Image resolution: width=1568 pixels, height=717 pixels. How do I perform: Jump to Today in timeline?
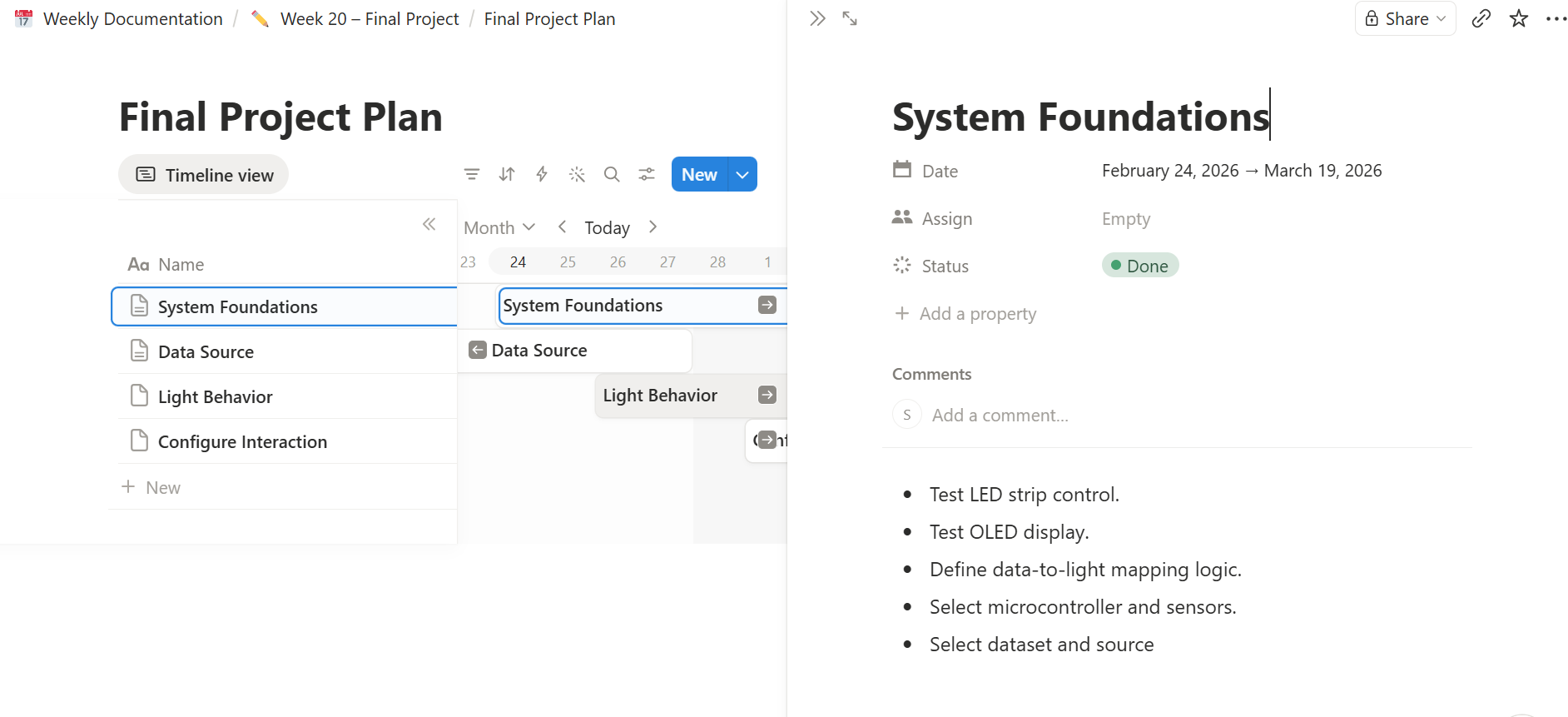click(607, 227)
